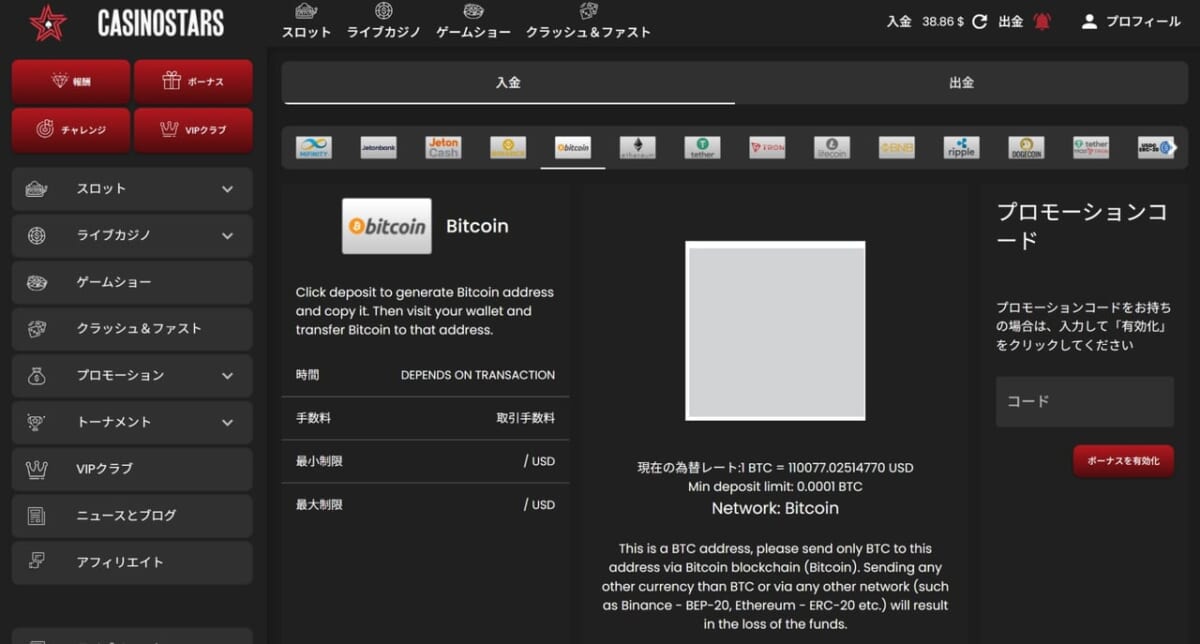The width and height of the screenshot is (1200, 644).
Task: Focus the コード promo code field
Action: (x=1085, y=402)
